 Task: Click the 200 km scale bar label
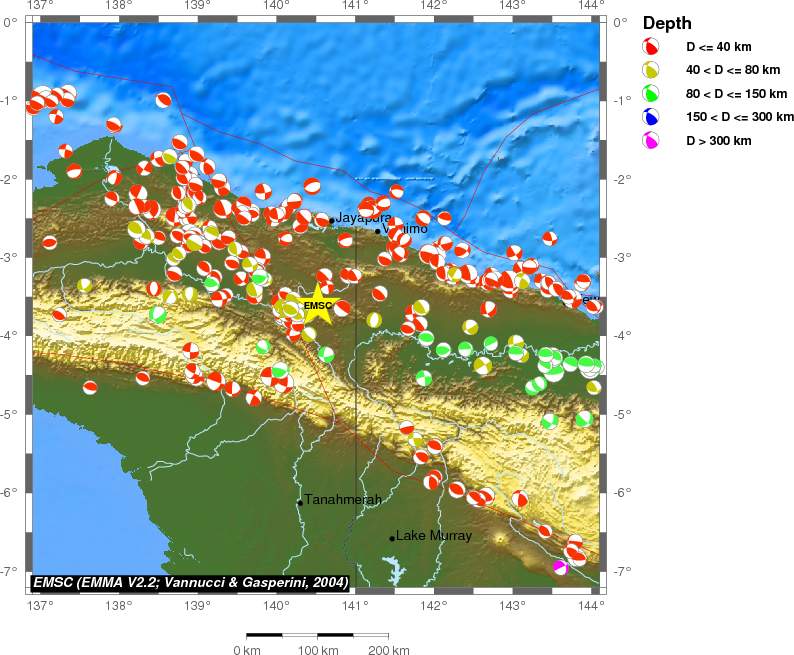tap(388, 651)
